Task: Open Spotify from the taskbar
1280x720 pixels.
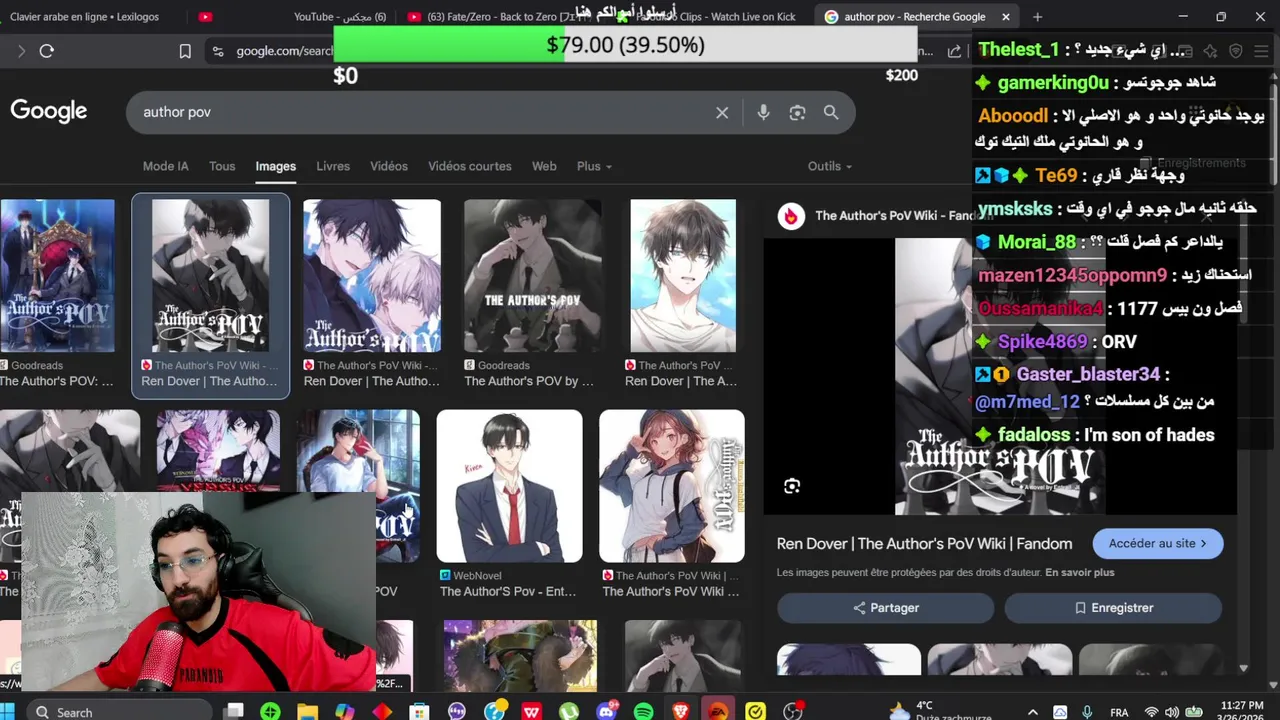Action: (643, 712)
